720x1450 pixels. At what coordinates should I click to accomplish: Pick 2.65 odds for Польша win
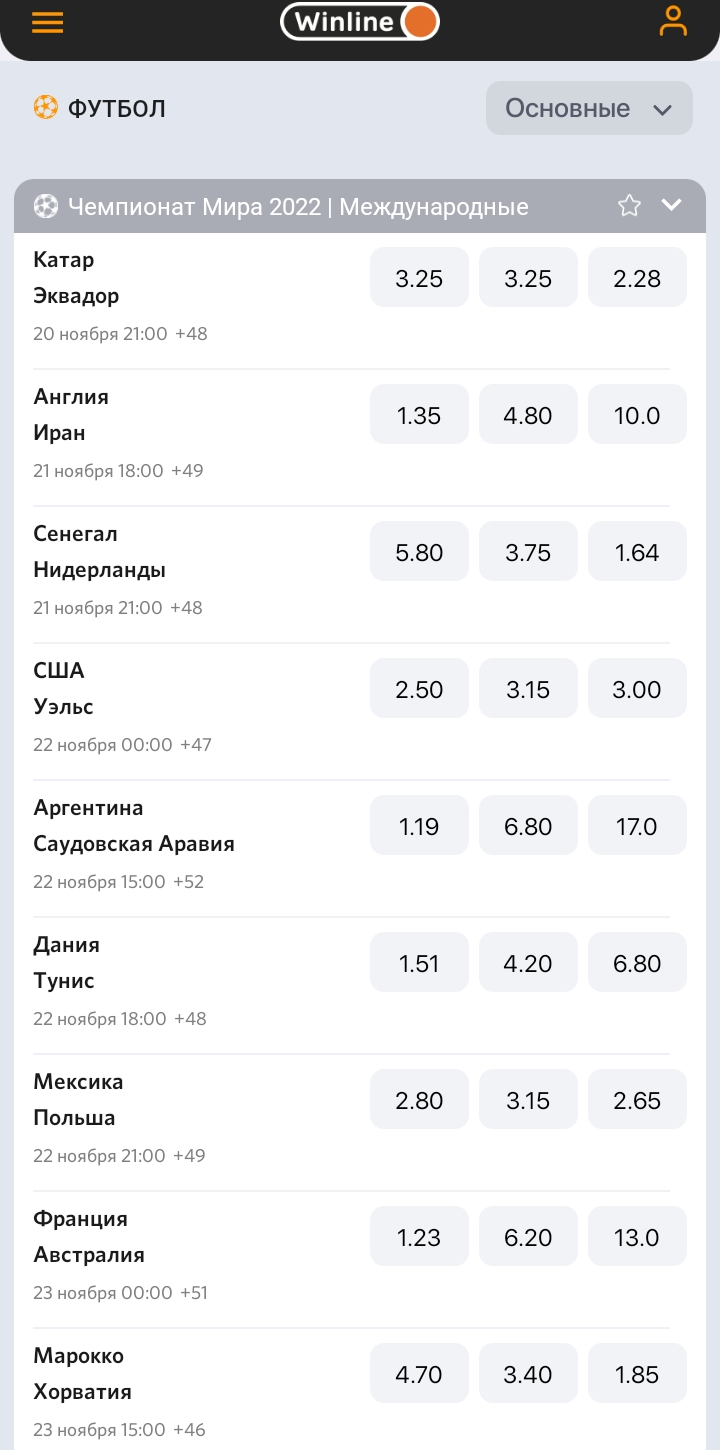click(x=637, y=1101)
